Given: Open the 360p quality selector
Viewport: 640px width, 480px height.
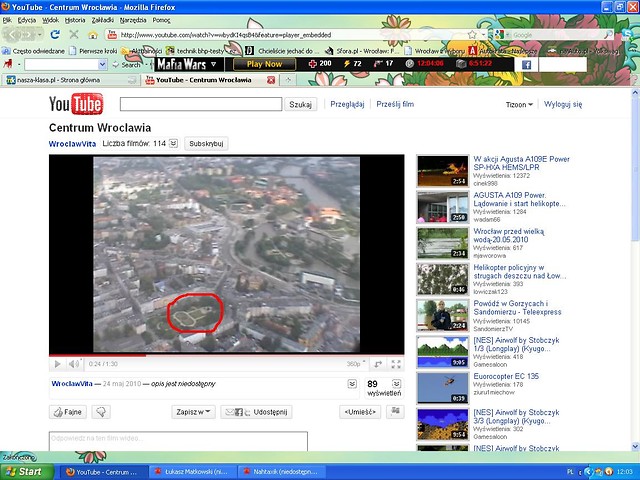Looking at the screenshot, I should tap(356, 364).
